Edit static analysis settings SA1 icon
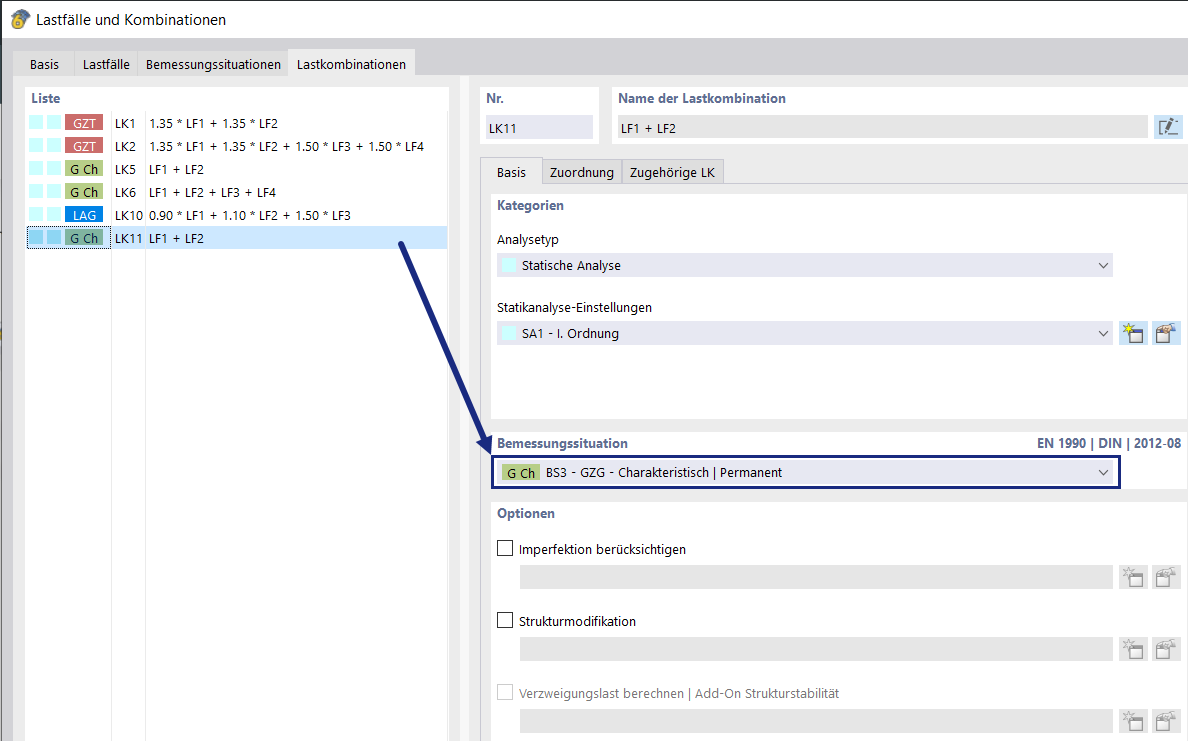Viewport: 1188px width, 741px height. pyautogui.click(x=1166, y=333)
